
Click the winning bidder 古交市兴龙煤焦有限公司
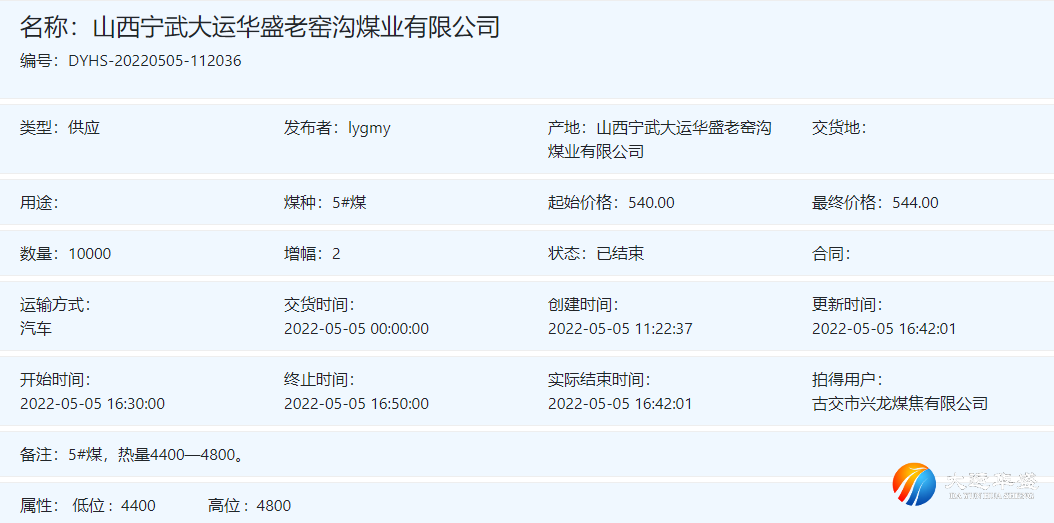point(899,404)
